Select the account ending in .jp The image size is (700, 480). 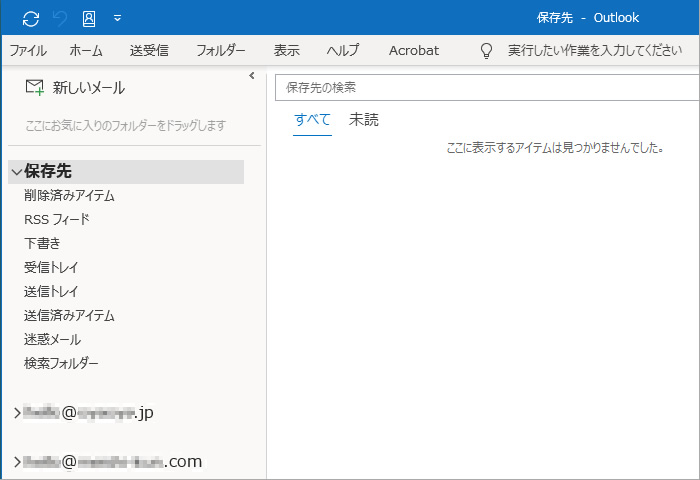pos(88,413)
